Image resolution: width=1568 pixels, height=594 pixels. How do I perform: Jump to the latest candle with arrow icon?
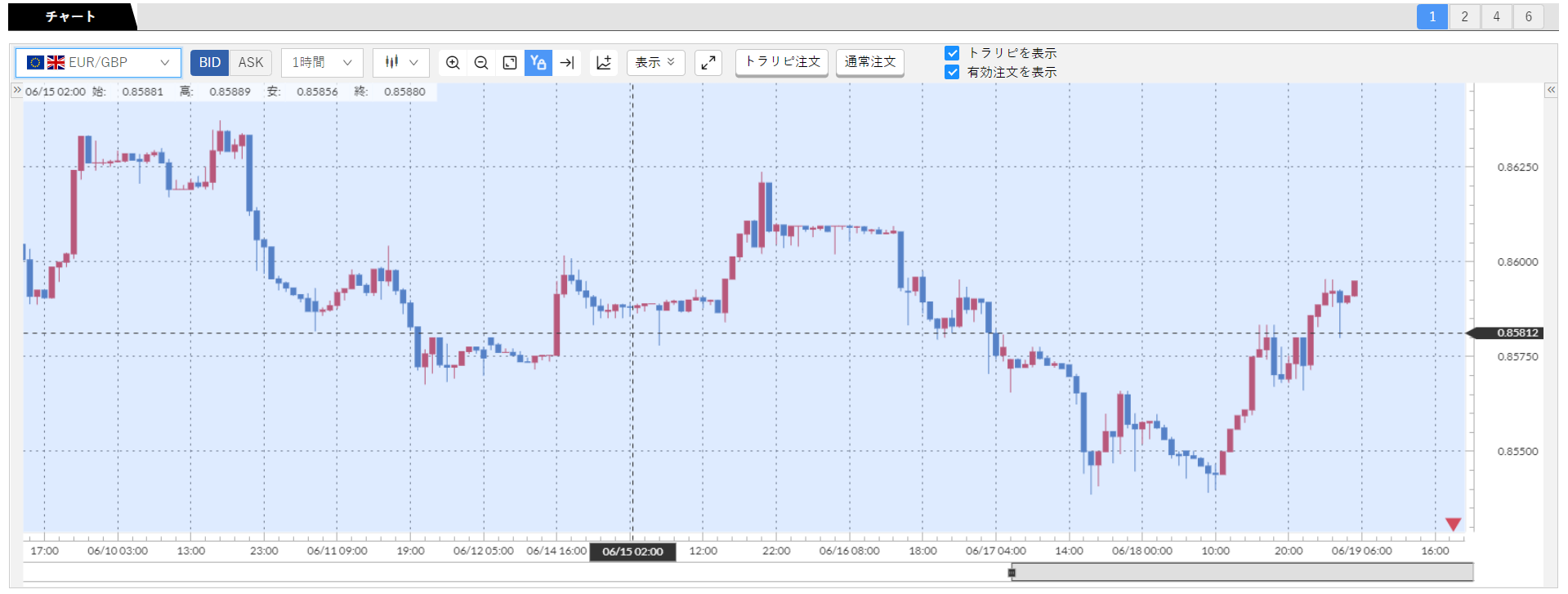pos(567,62)
